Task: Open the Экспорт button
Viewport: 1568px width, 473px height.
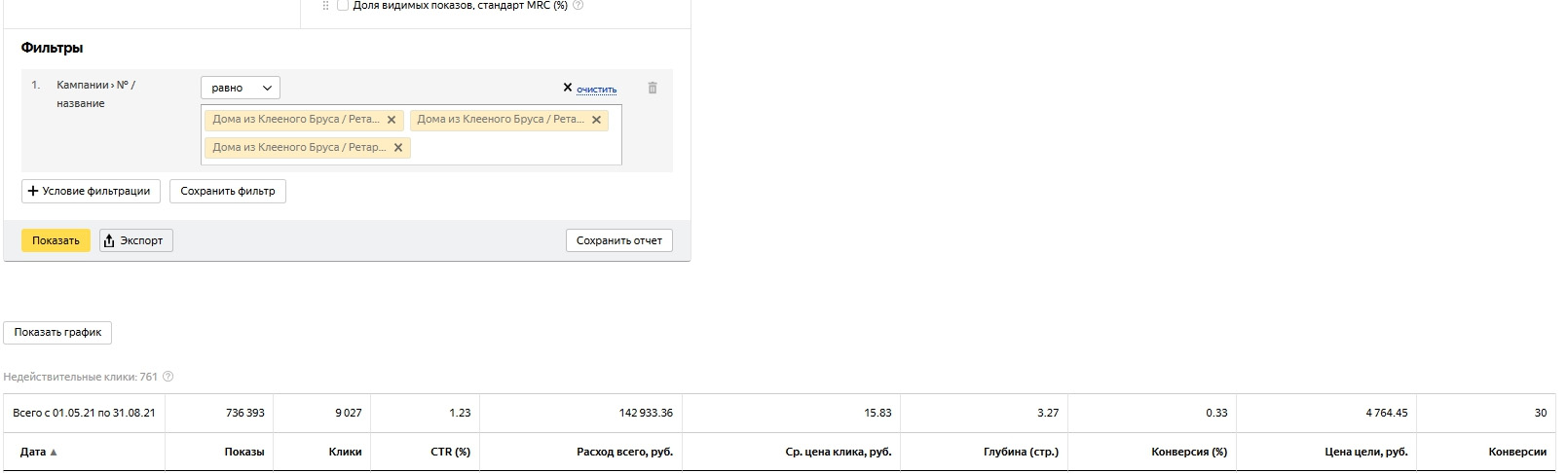Action: 136,240
